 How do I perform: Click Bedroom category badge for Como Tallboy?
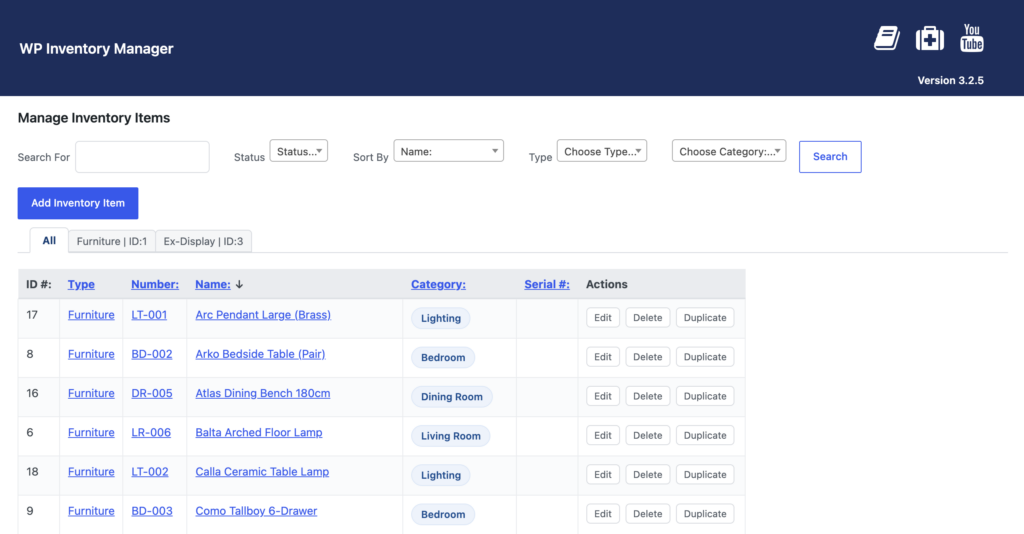(x=443, y=514)
